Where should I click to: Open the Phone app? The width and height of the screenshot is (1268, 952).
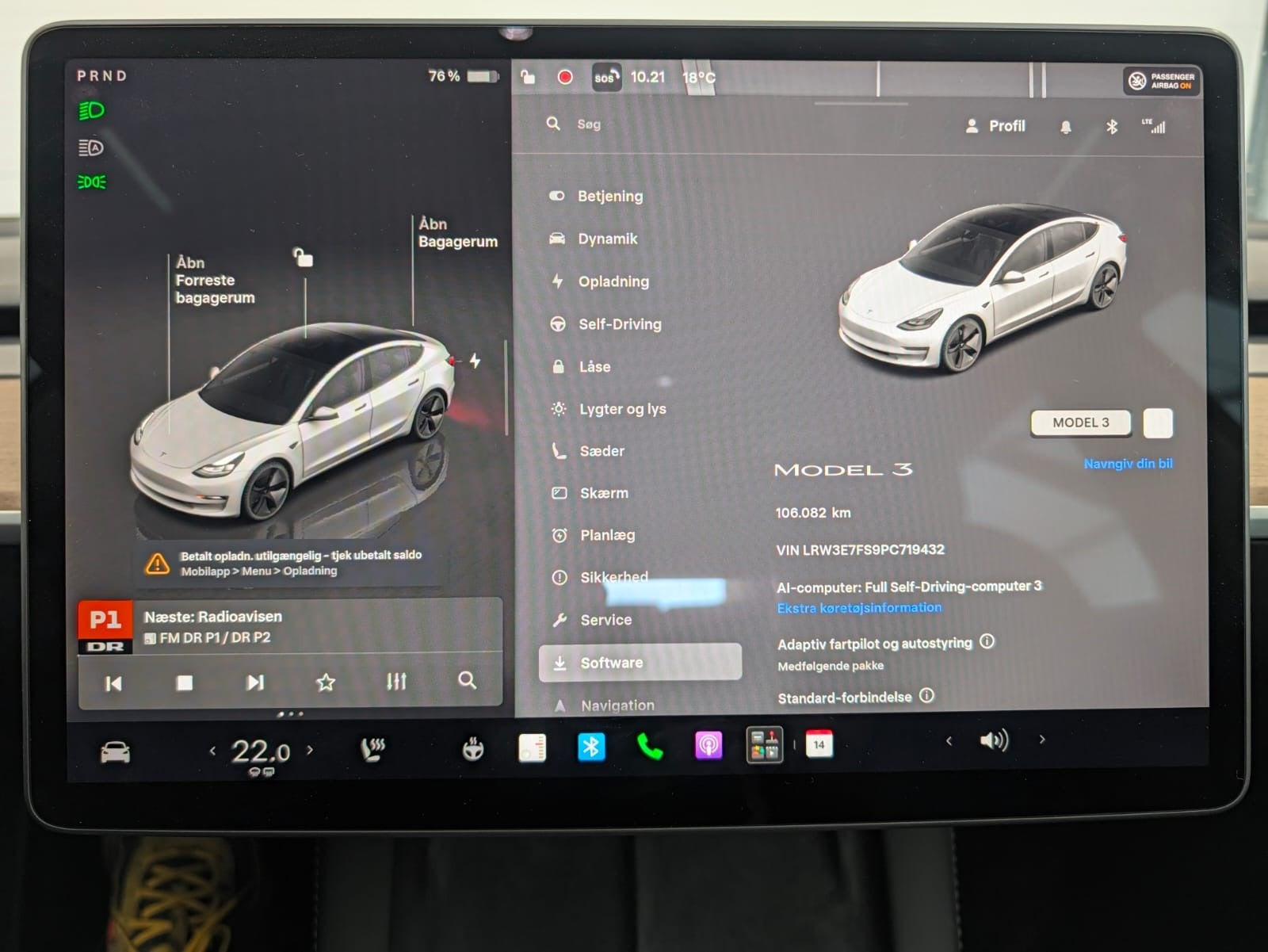pyautogui.click(x=650, y=746)
